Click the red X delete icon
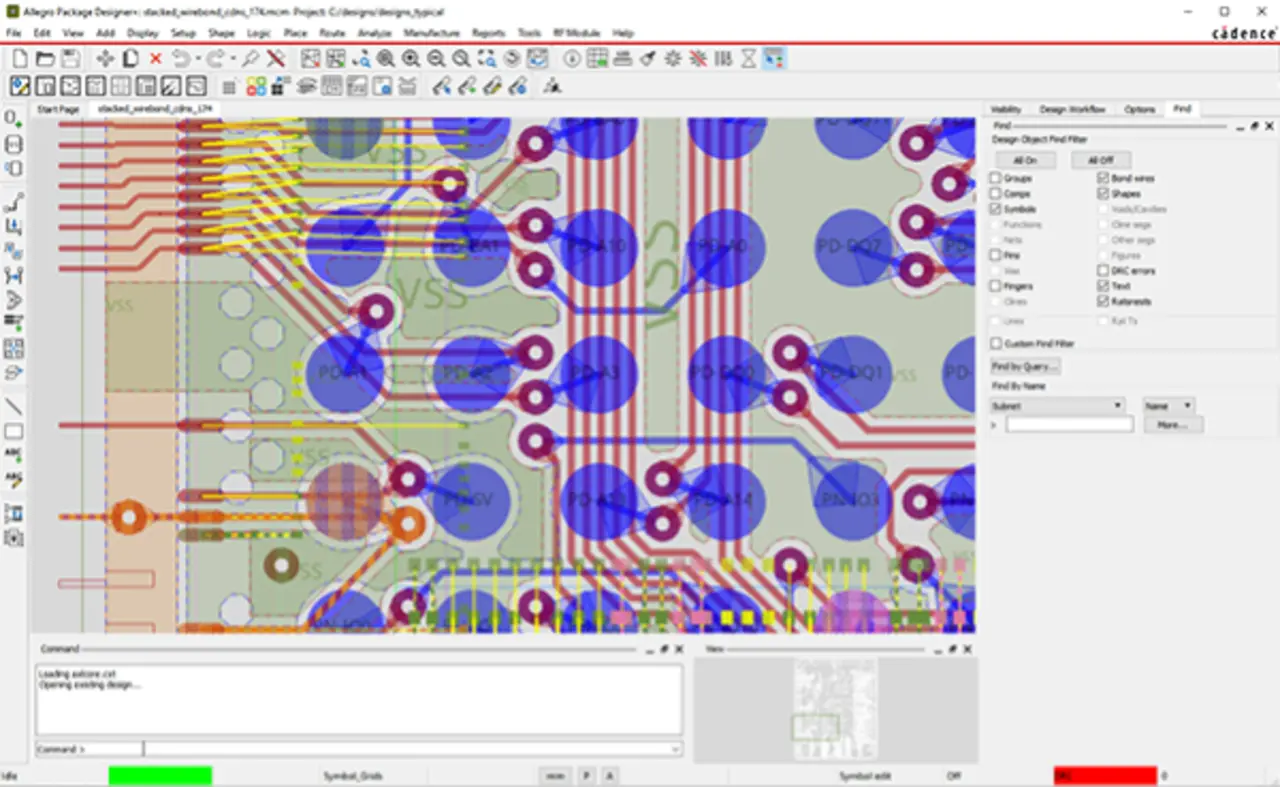The height and width of the screenshot is (787, 1280). pyautogui.click(x=156, y=59)
